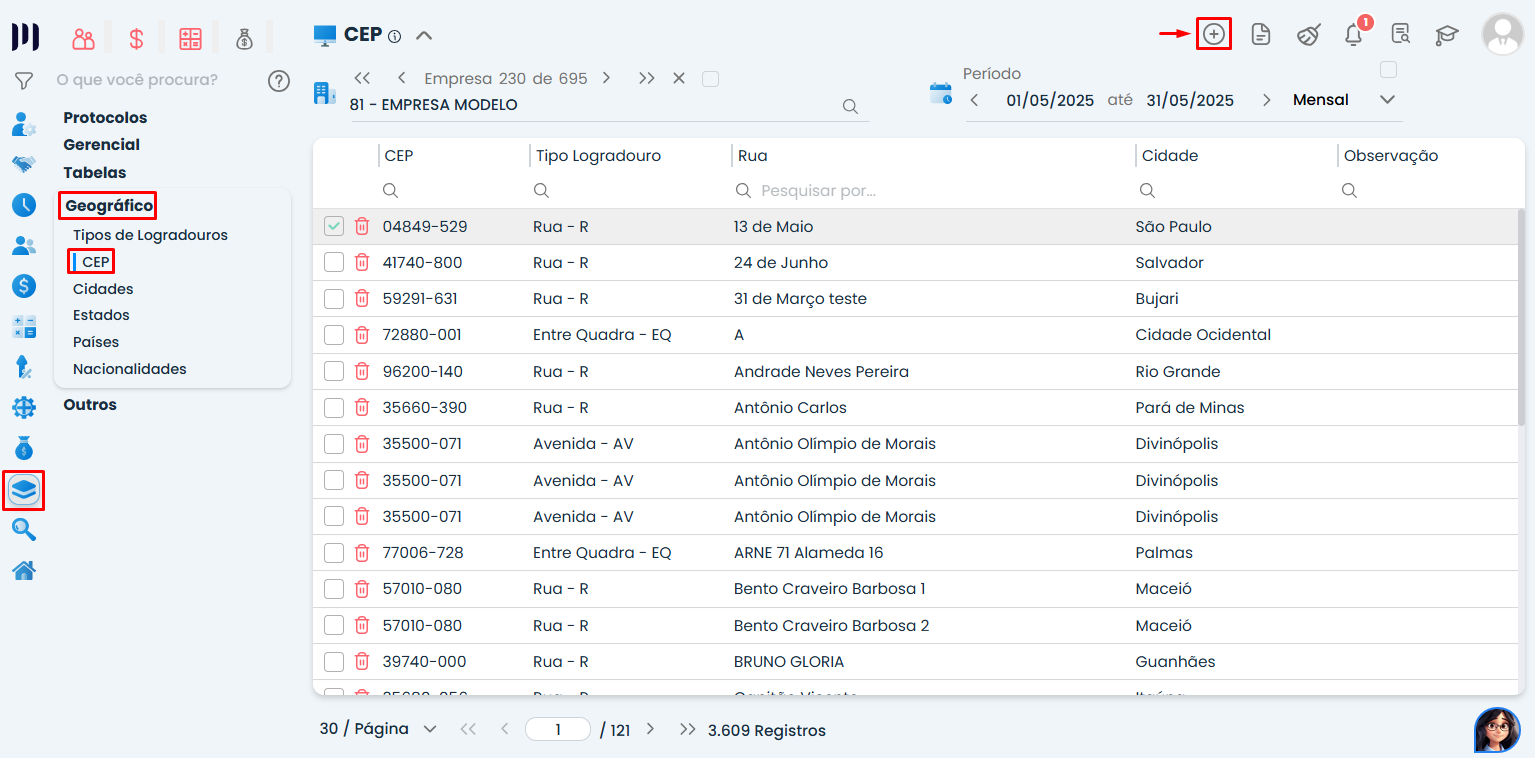
Task: Open the Mensal period dropdown
Action: coord(1386,100)
